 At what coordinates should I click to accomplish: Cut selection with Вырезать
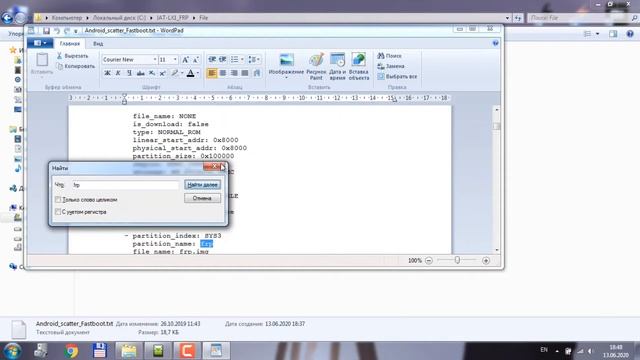coord(72,56)
